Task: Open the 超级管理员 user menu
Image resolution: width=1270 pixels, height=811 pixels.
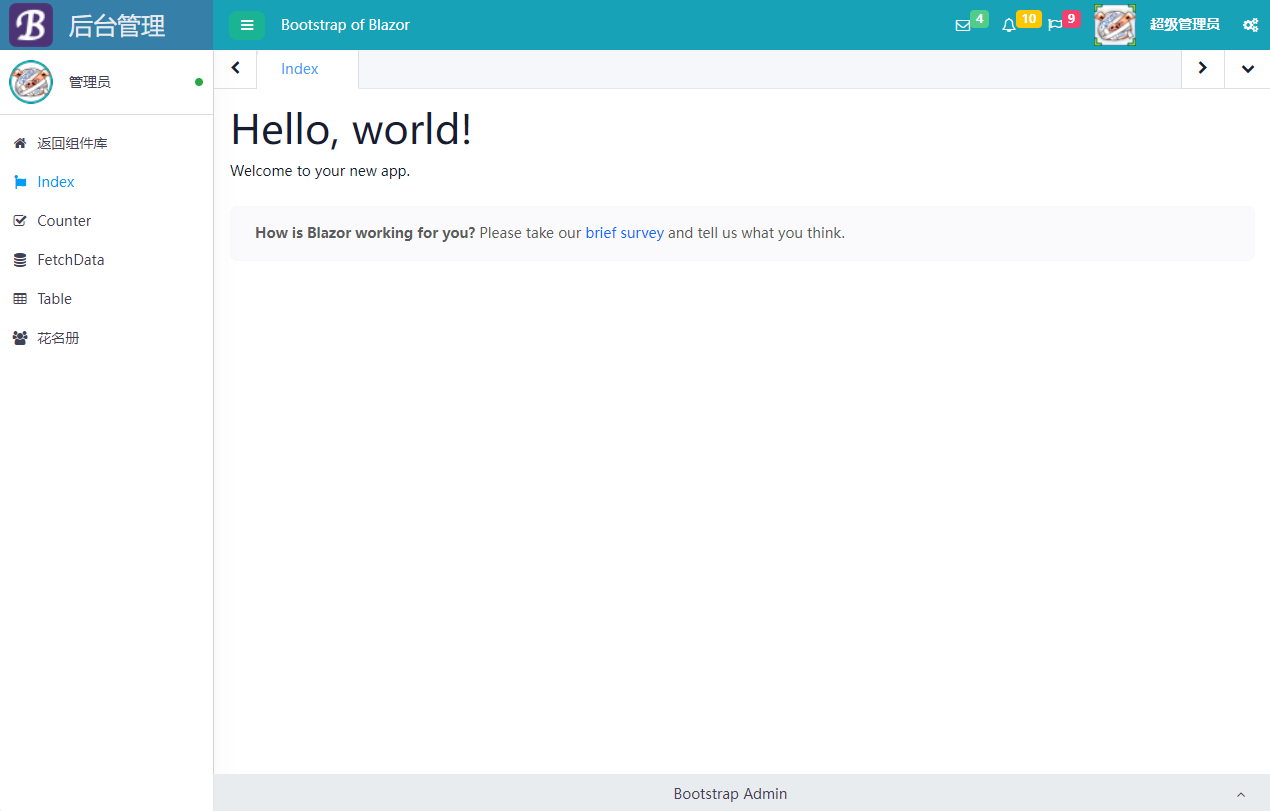Action: coord(1184,25)
